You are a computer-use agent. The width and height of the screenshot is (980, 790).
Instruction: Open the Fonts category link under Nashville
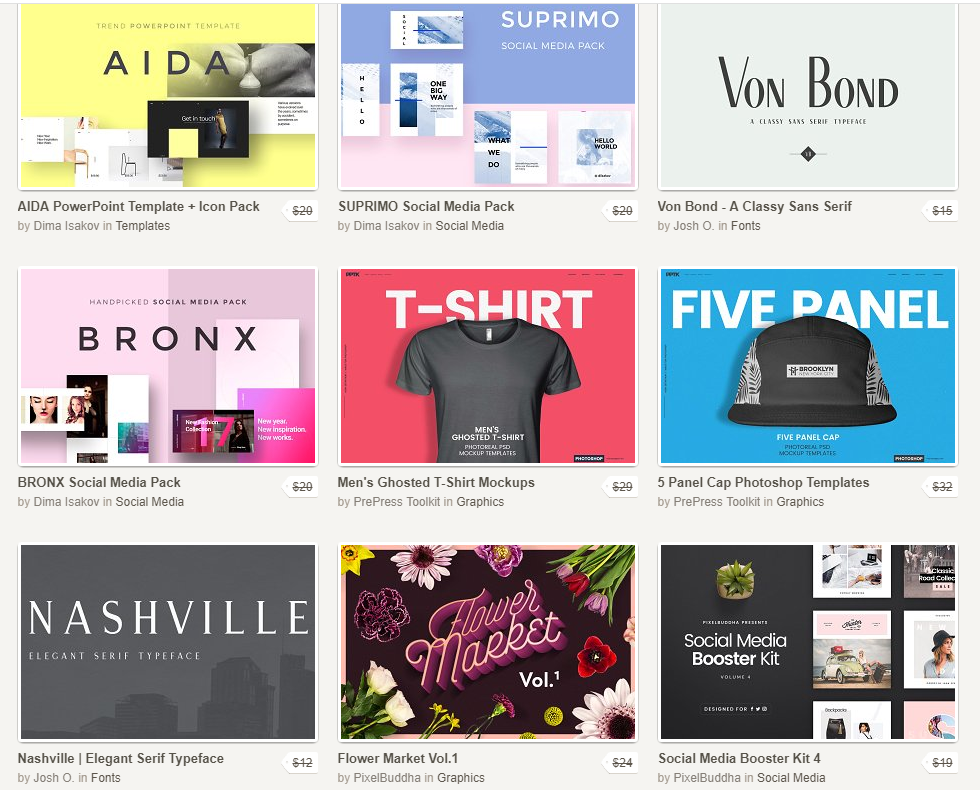(x=106, y=778)
